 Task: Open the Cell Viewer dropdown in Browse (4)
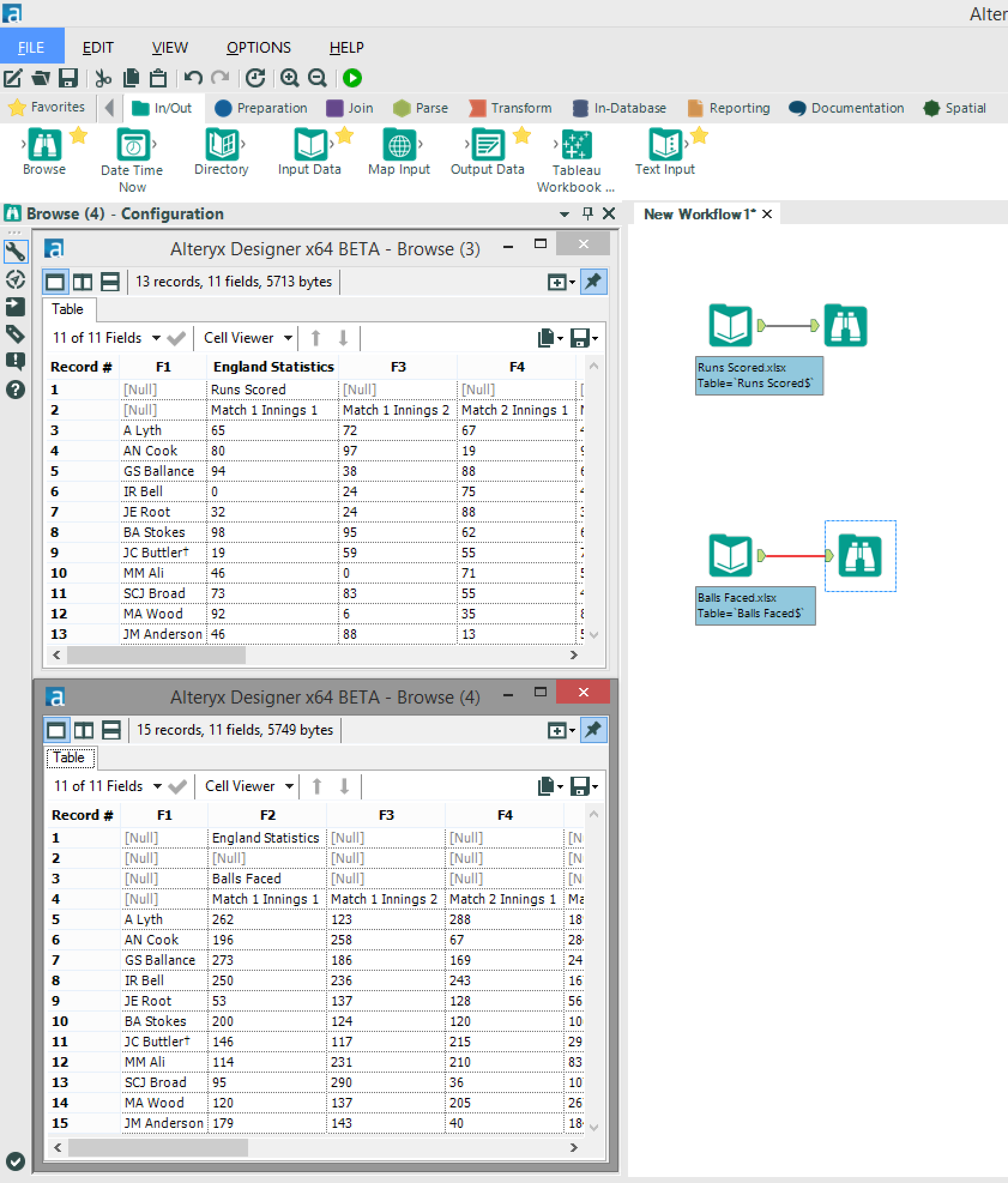tap(249, 786)
